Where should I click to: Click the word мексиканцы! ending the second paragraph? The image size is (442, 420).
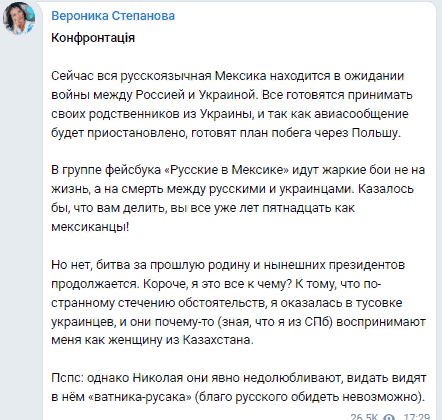[x=90, y=227]
